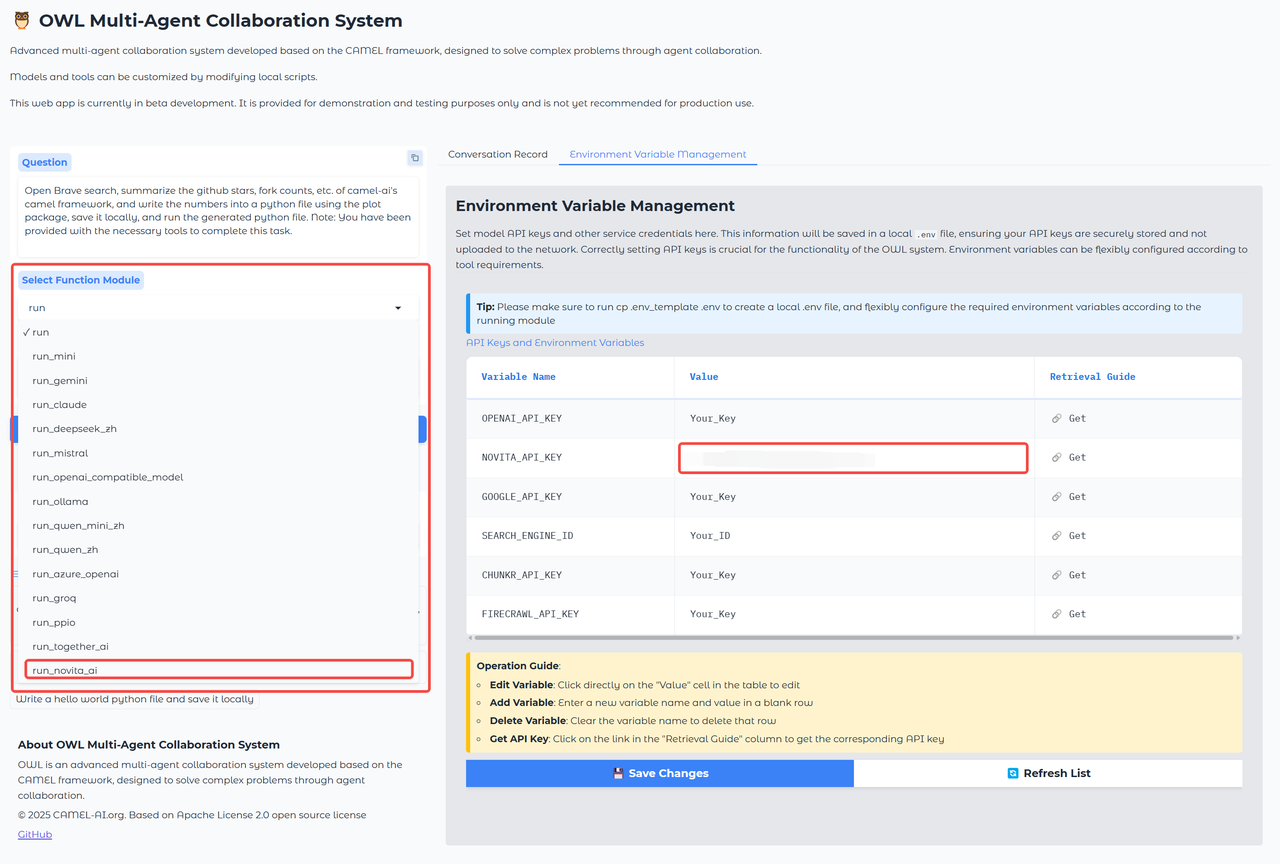Screen dimensions: 1280x864
Task: Edit the GOOGLE_API_KEY value cell
Action: click(x=854, y=496)
